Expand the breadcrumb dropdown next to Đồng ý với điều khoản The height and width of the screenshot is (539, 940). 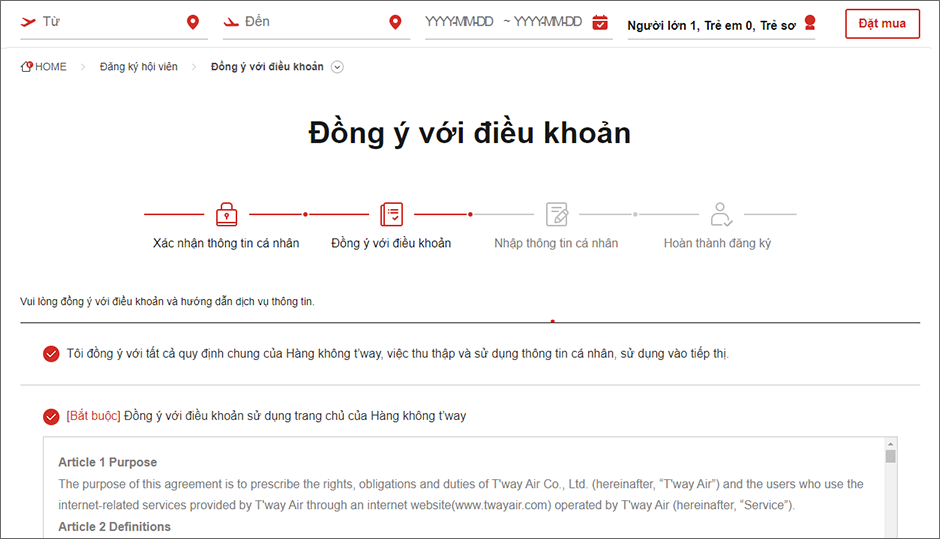(x=337, y=67)
